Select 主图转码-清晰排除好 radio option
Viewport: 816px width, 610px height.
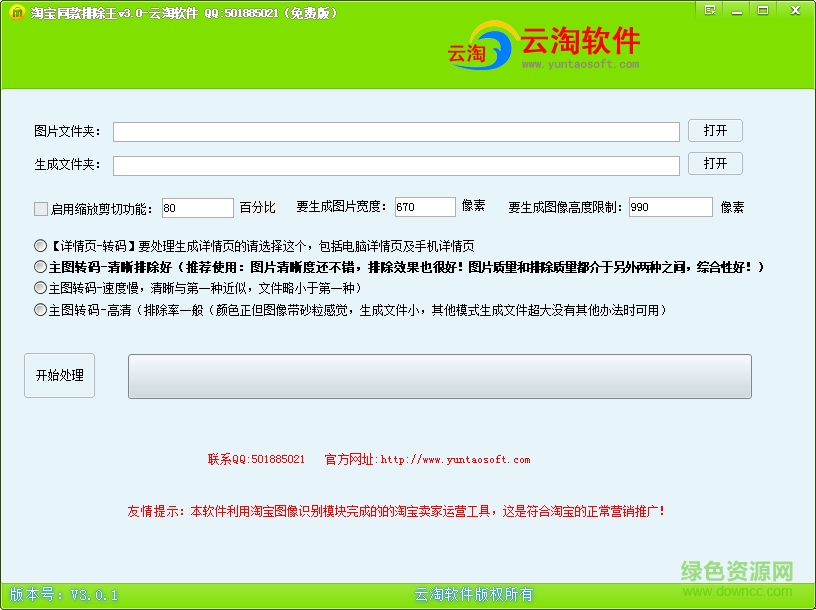click(40, 266)
